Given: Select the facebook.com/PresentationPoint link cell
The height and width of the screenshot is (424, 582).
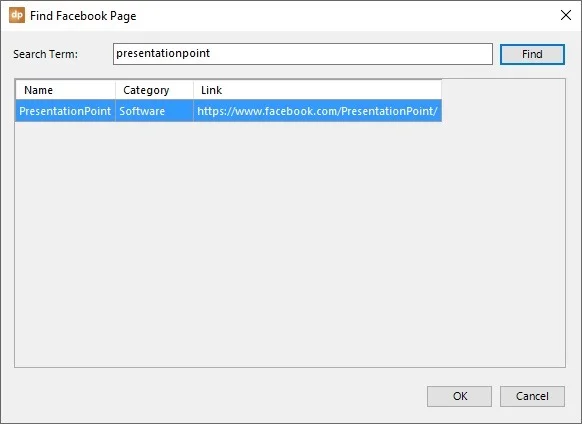Looking at the screenshot, I should 317,111.
